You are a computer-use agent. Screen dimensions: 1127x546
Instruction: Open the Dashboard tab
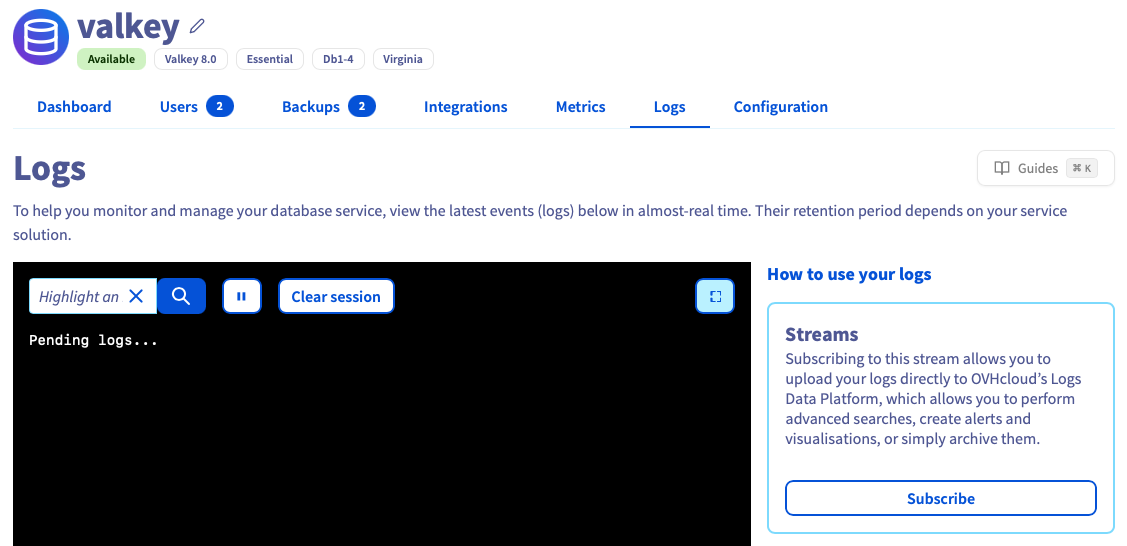74,106
